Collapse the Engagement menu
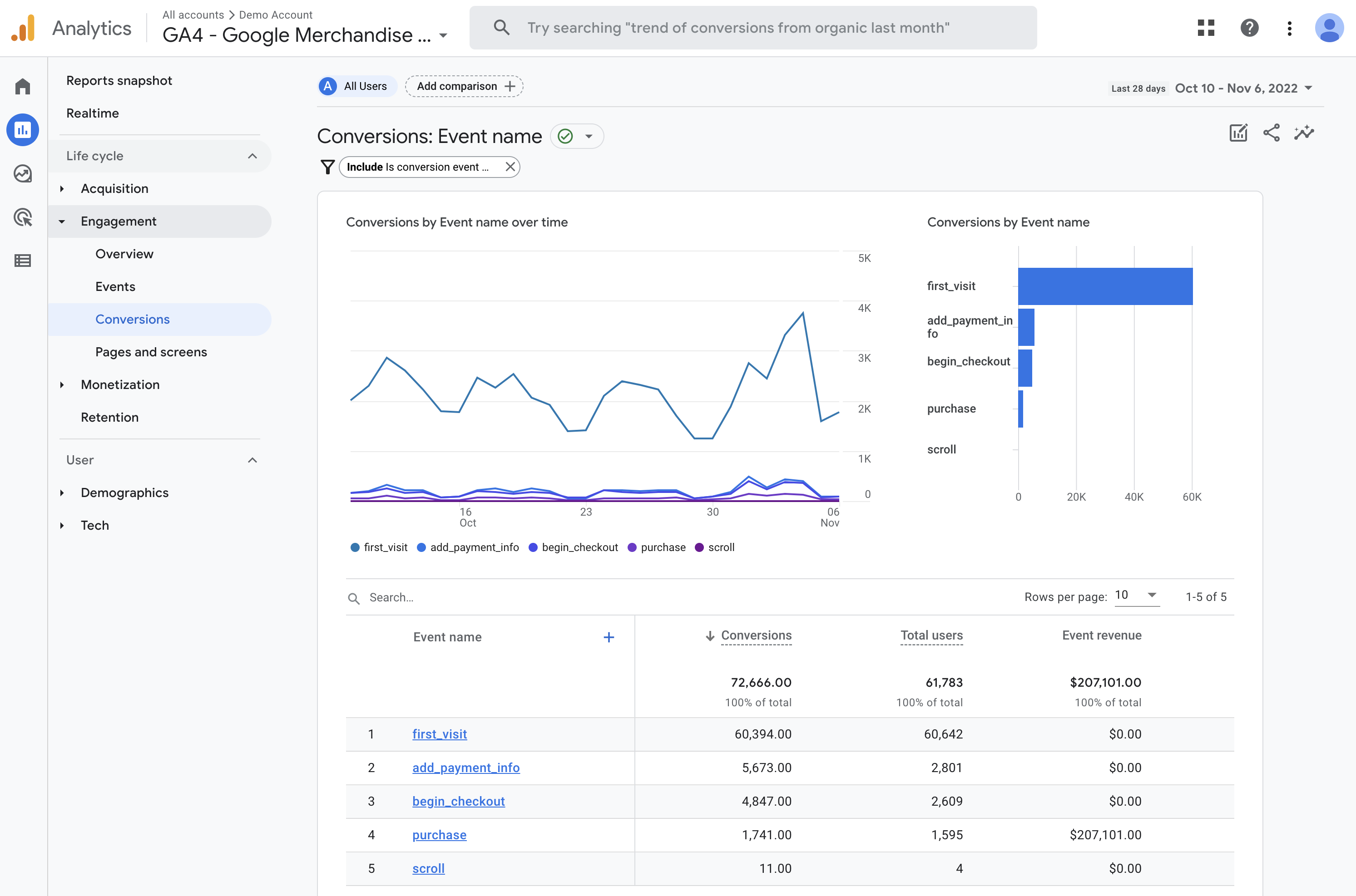The width and height of the screenshot is (1356, 896). 62,221
